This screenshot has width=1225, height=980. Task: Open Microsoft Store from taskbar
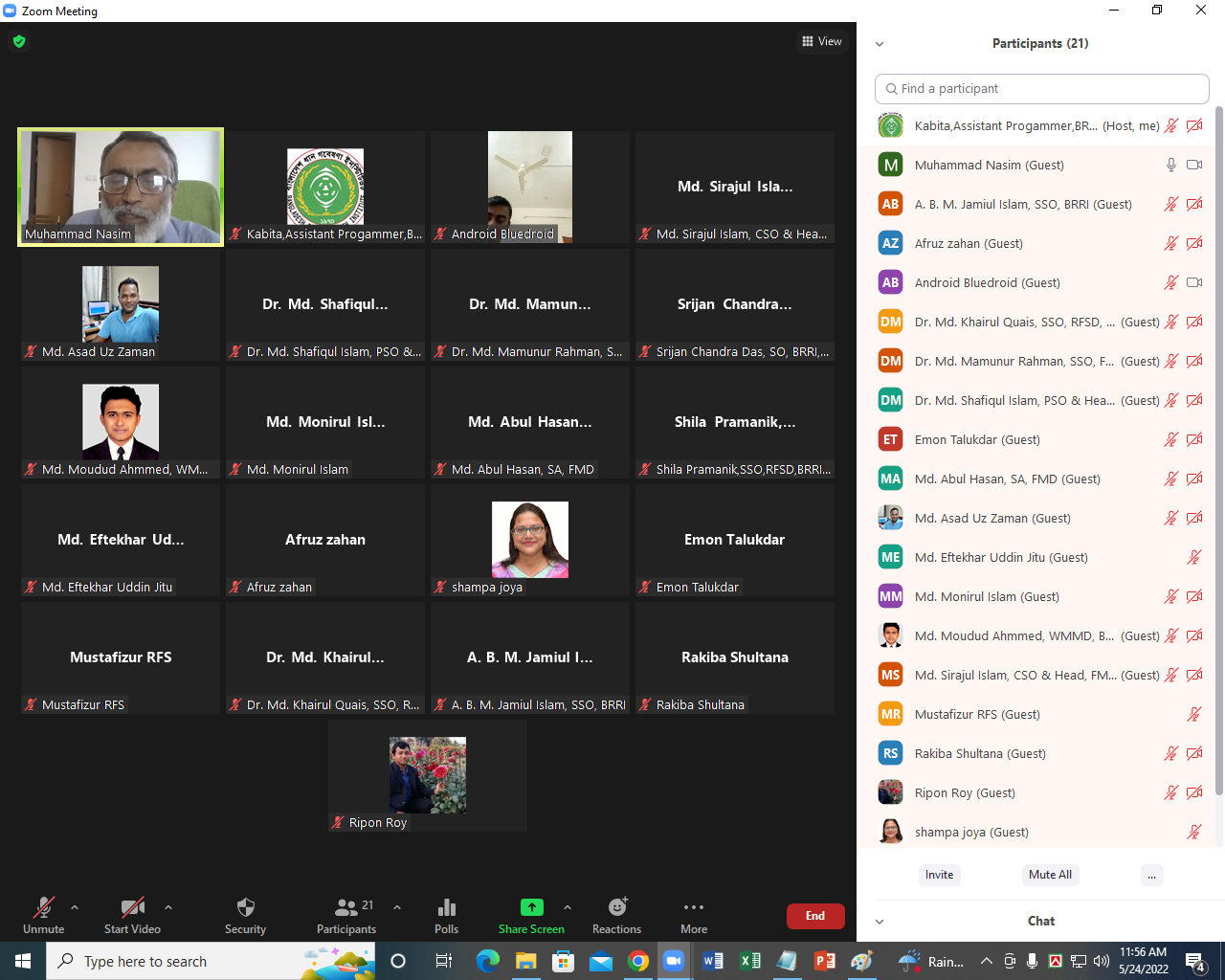tap(563, 961)
